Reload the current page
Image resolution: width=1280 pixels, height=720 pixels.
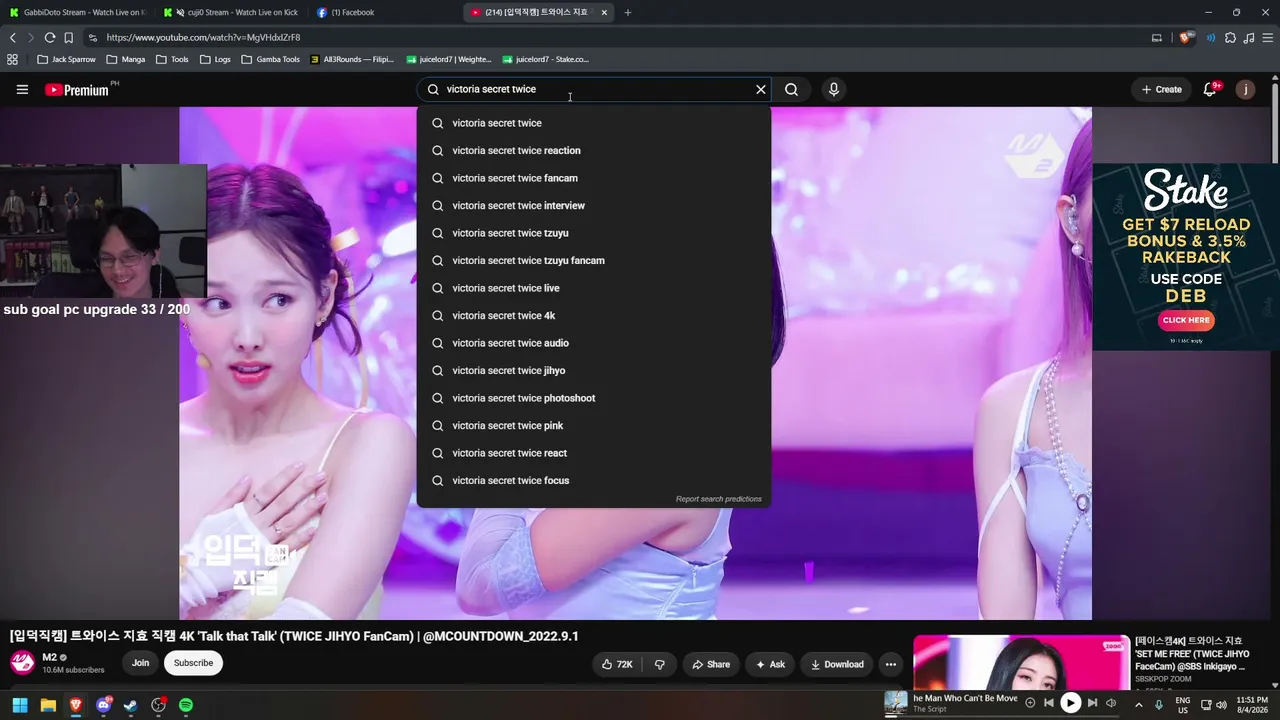(x=50, y=37)
